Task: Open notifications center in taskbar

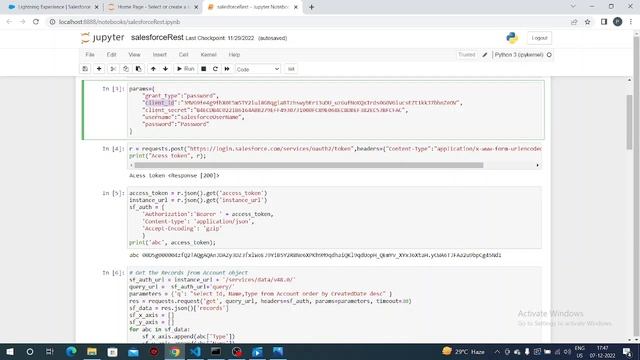Action: [627, 351]
